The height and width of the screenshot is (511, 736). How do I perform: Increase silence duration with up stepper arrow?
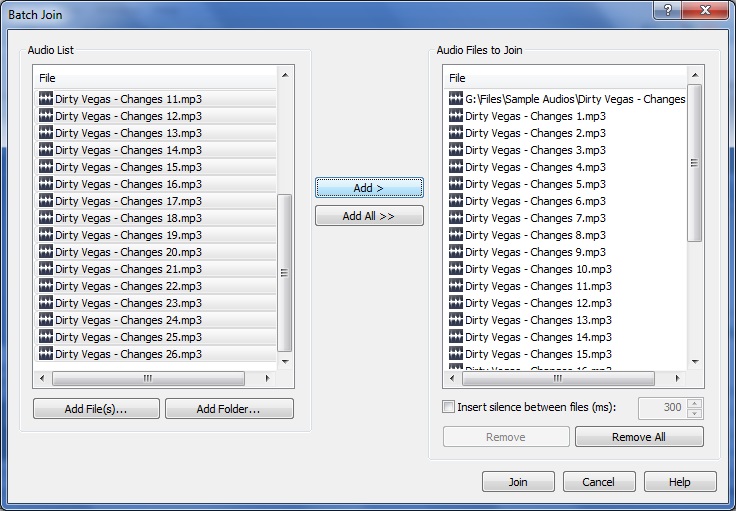coord(694,403)
